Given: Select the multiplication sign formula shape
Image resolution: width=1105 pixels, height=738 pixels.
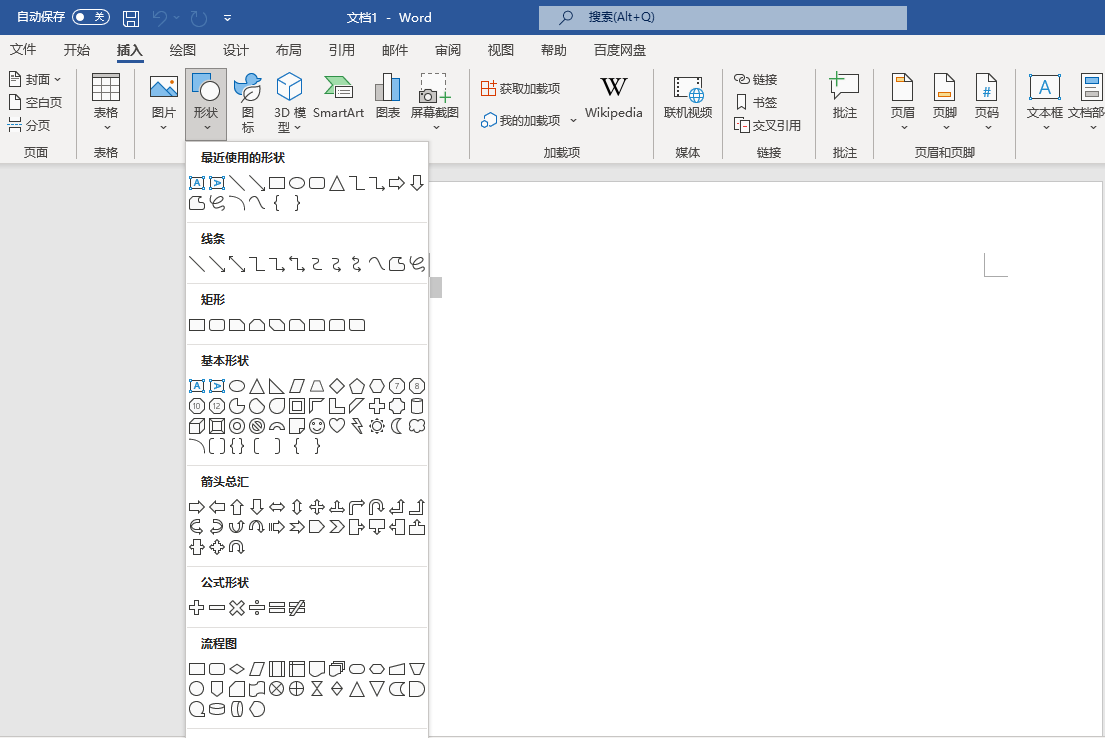Looking at the screenshot, I should click(237, 608).
